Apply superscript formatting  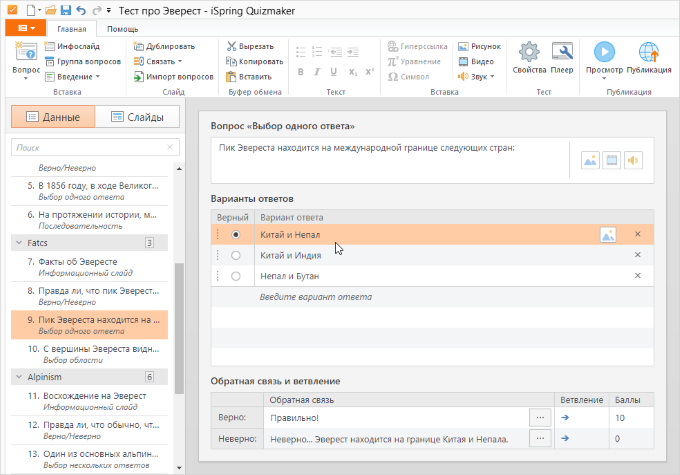click(369, 72)
